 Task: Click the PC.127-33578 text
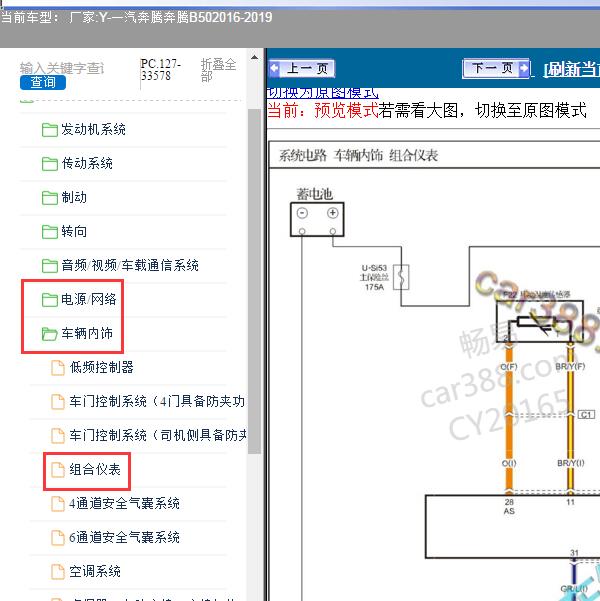pos(161,70)
